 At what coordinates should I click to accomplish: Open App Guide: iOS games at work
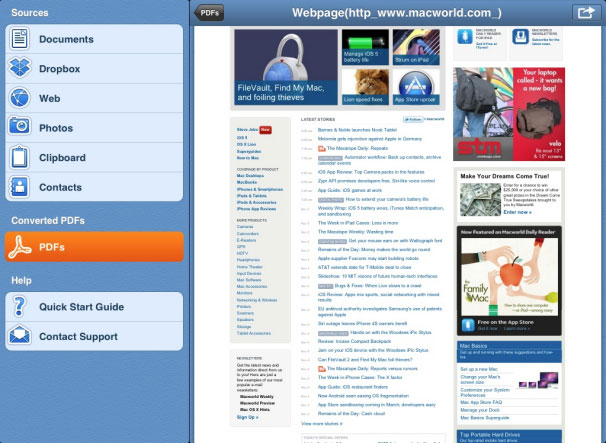(350, 190)
